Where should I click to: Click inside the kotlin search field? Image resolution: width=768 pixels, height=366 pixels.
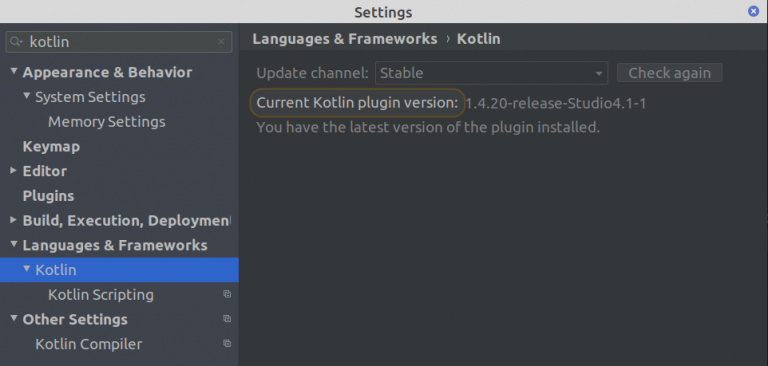120,42
